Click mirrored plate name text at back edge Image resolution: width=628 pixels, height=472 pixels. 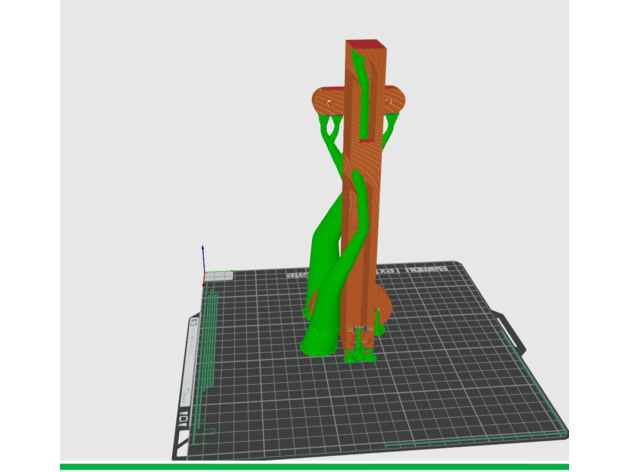point(420,272)
